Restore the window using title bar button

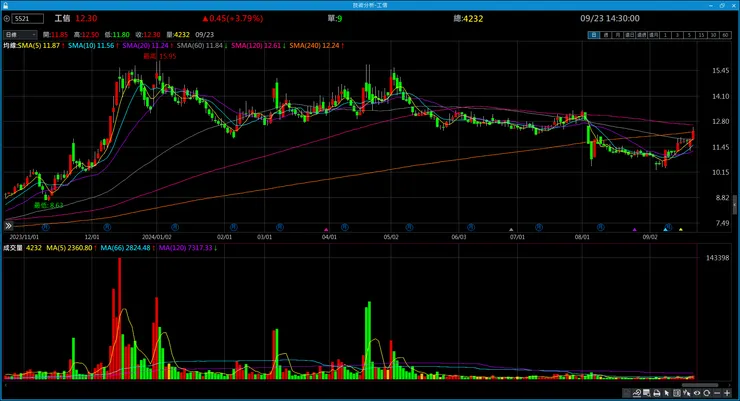point(722,5)
